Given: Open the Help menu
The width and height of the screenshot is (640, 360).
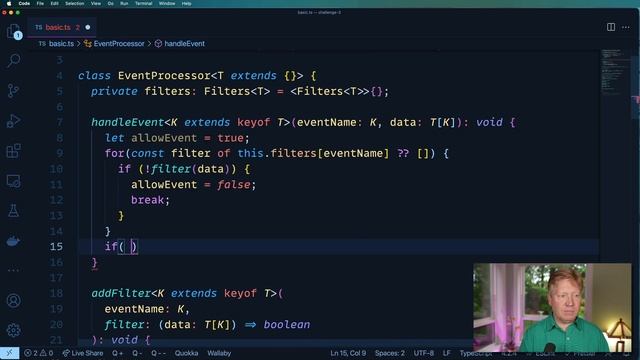Looking at the screenshot, I should point(187,3).
